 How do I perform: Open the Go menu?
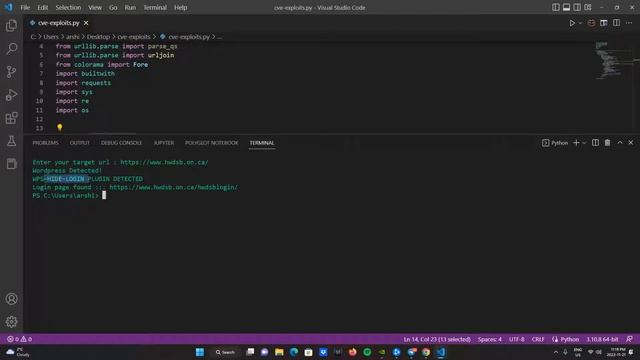tap(113, 7)
